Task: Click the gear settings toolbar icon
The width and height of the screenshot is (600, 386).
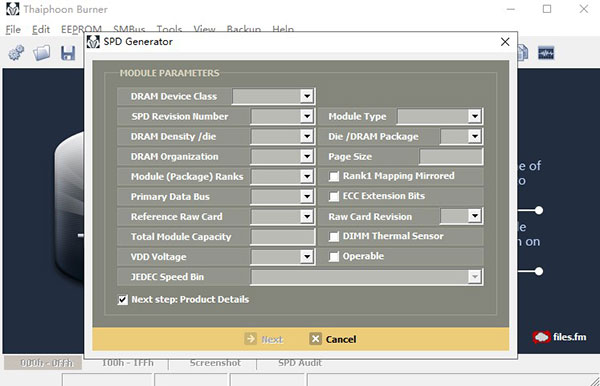Action: pos(16,53)
